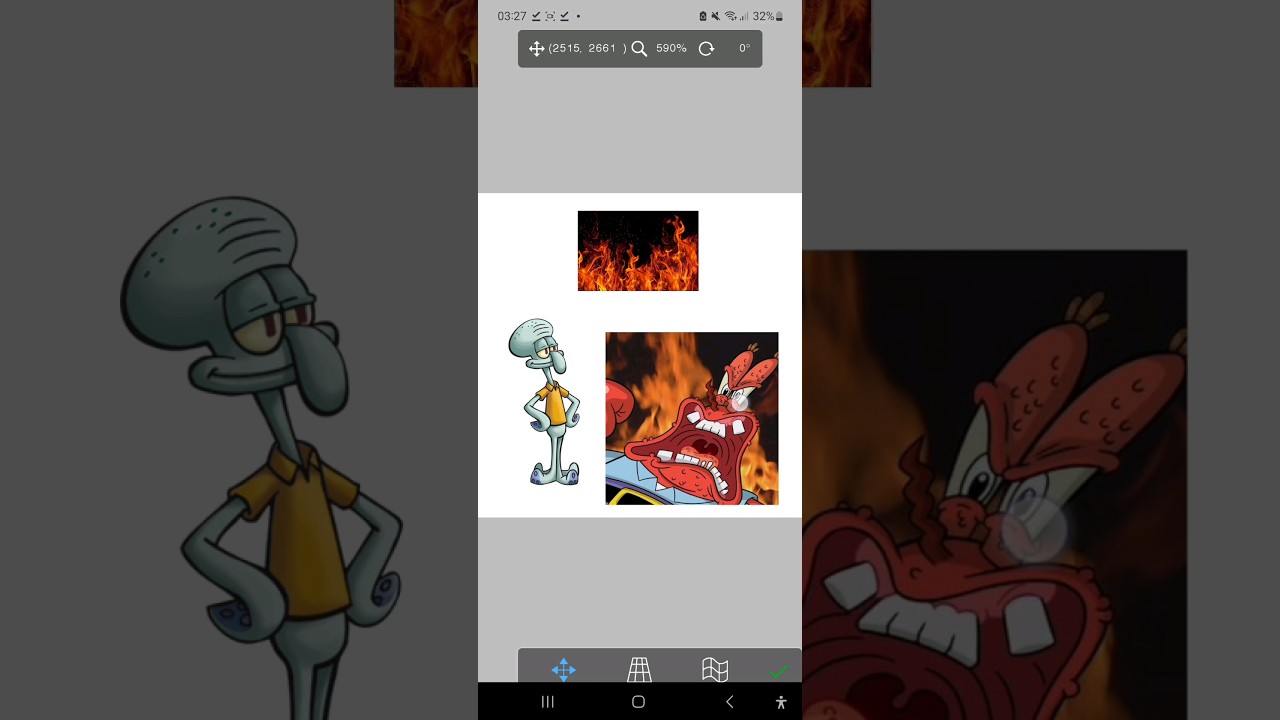Select the perspective grid transform tool
1280x720 pixels.
(x=639, y=669)
